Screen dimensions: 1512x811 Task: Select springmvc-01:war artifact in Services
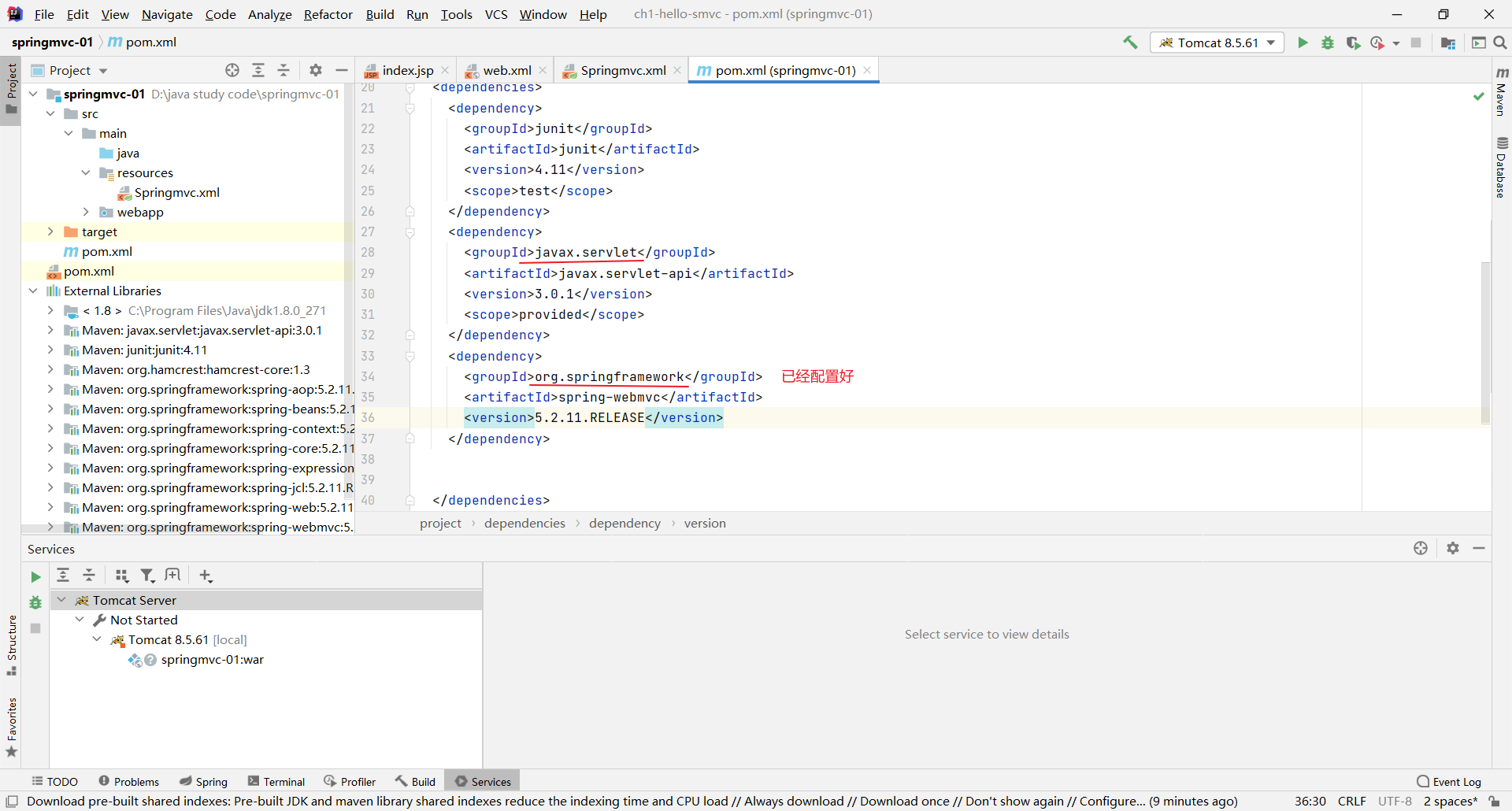[x=212, y=659]
